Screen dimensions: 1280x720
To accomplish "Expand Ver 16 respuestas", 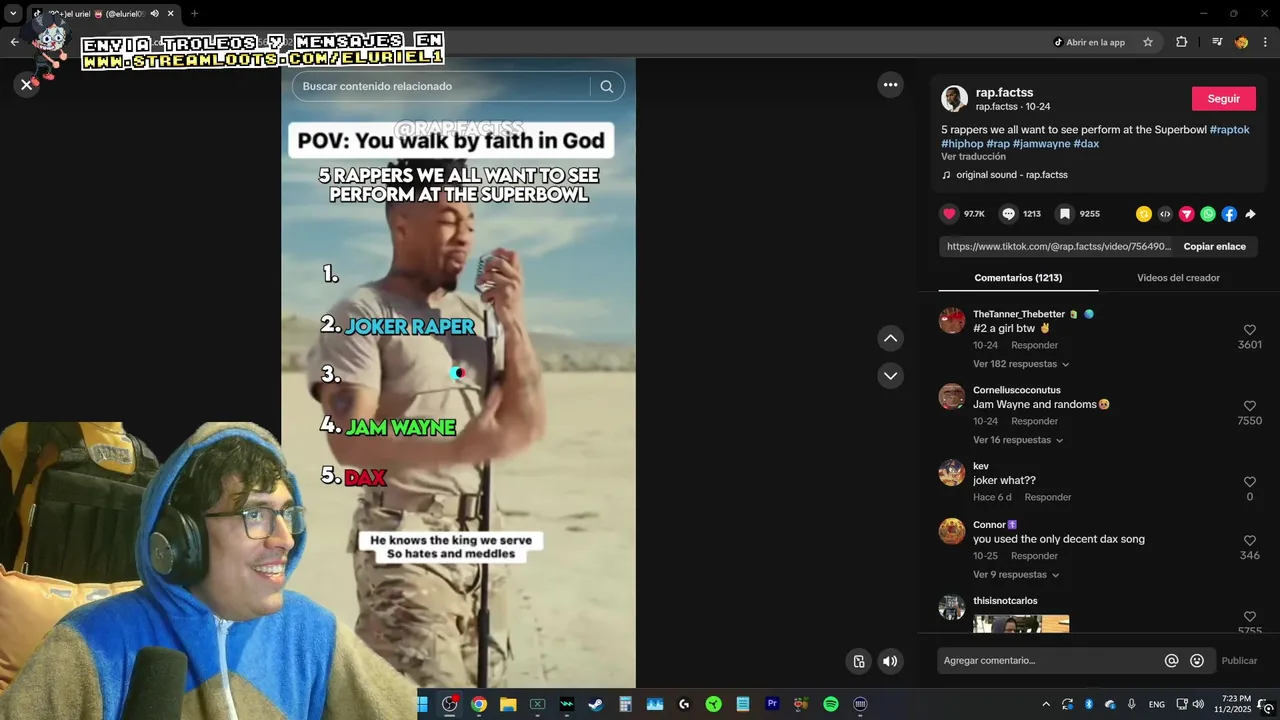I will point(1018,440).
